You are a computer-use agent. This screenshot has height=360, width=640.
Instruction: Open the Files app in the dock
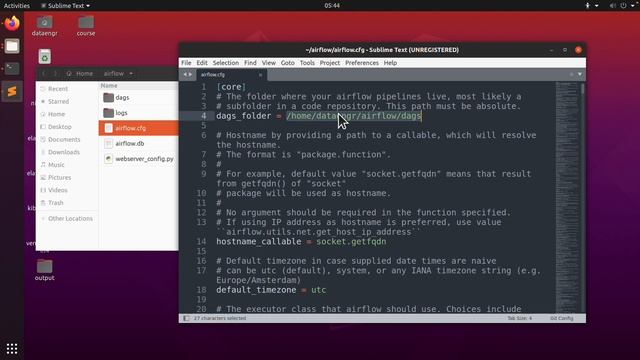pos(12,46)
